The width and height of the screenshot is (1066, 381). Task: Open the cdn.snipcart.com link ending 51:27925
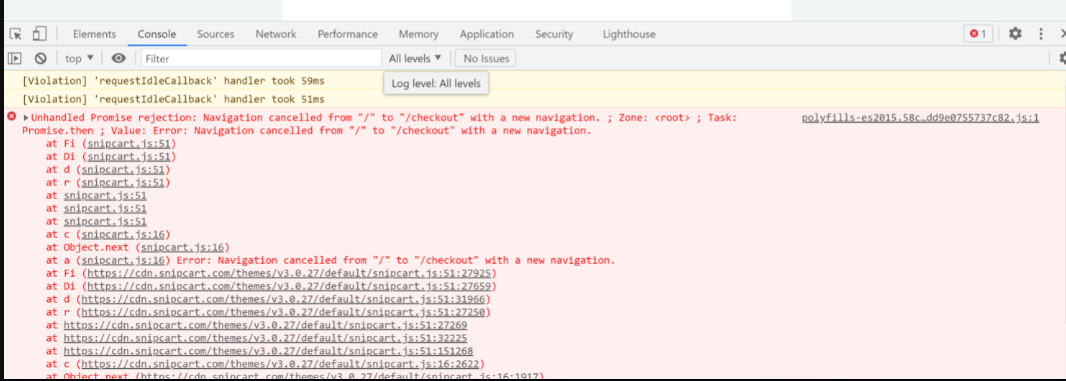(290, 273)
